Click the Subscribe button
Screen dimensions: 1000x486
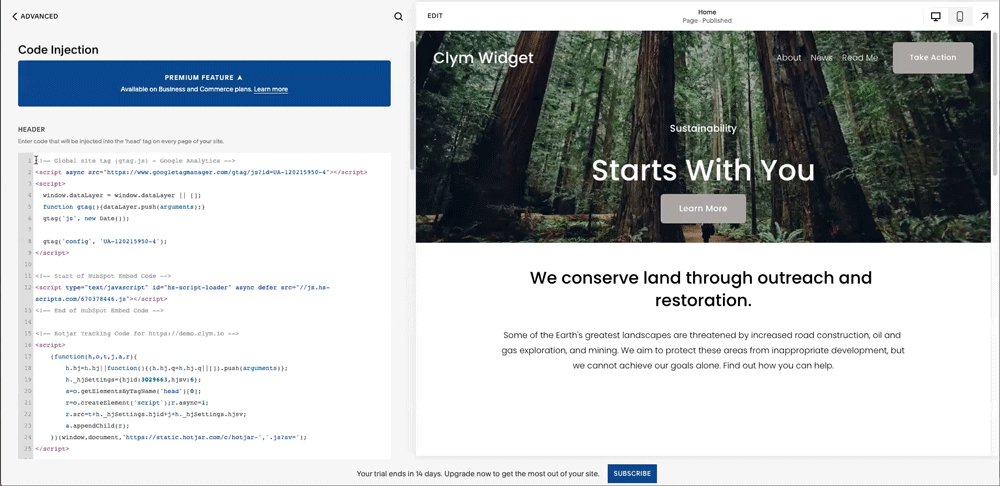tap(632, 474)
